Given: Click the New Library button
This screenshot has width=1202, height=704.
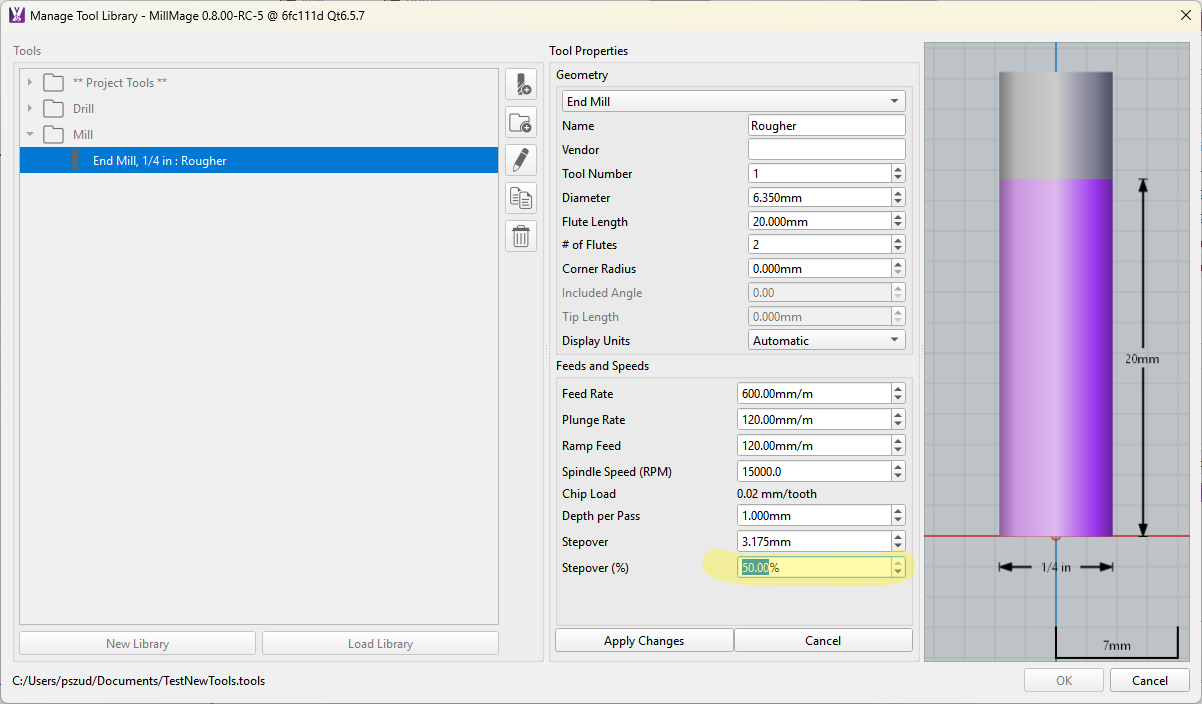Looking at the screenshot, I should pyautogui.click(x=138, y=644).
